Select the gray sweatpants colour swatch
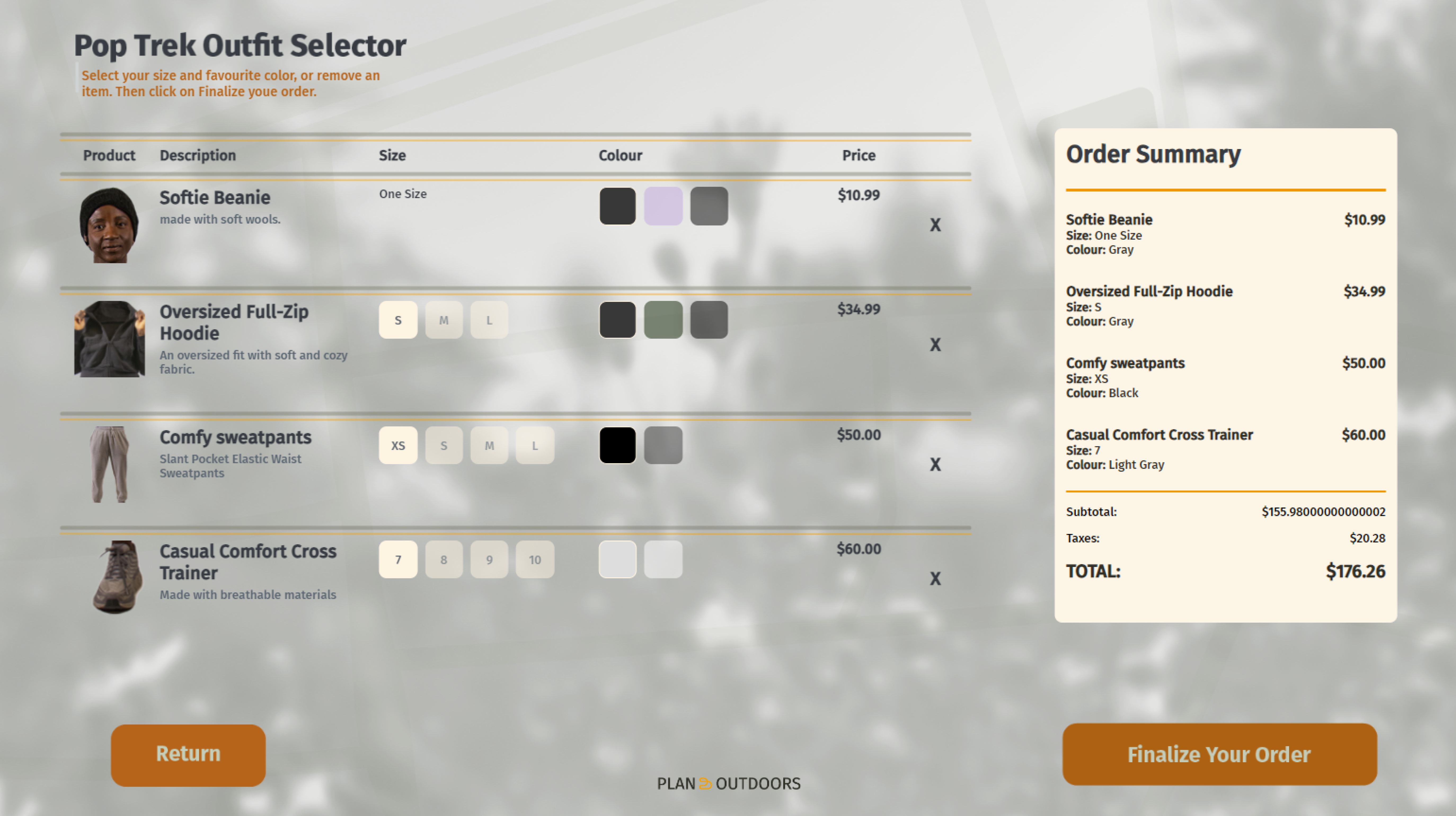This screenshot has width=1456, height=816. point(663,445)
